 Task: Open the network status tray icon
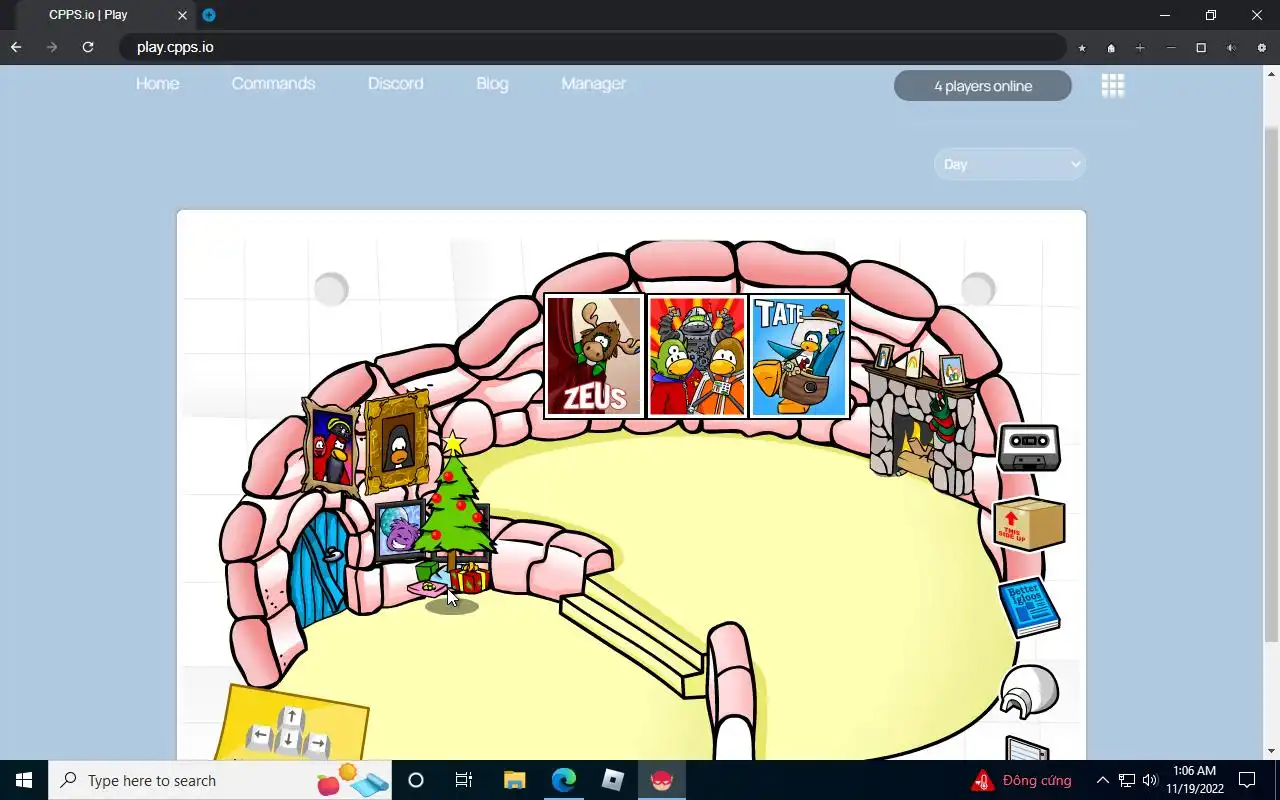click(x=1127, y=780)
